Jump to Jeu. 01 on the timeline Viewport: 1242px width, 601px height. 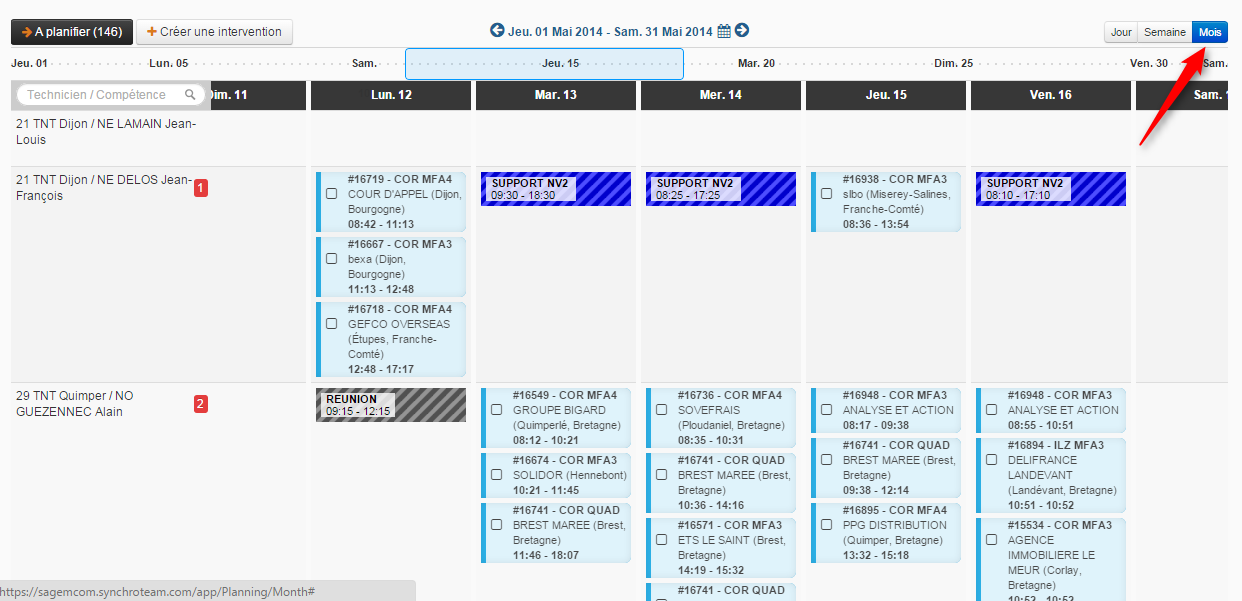point(29,63)
